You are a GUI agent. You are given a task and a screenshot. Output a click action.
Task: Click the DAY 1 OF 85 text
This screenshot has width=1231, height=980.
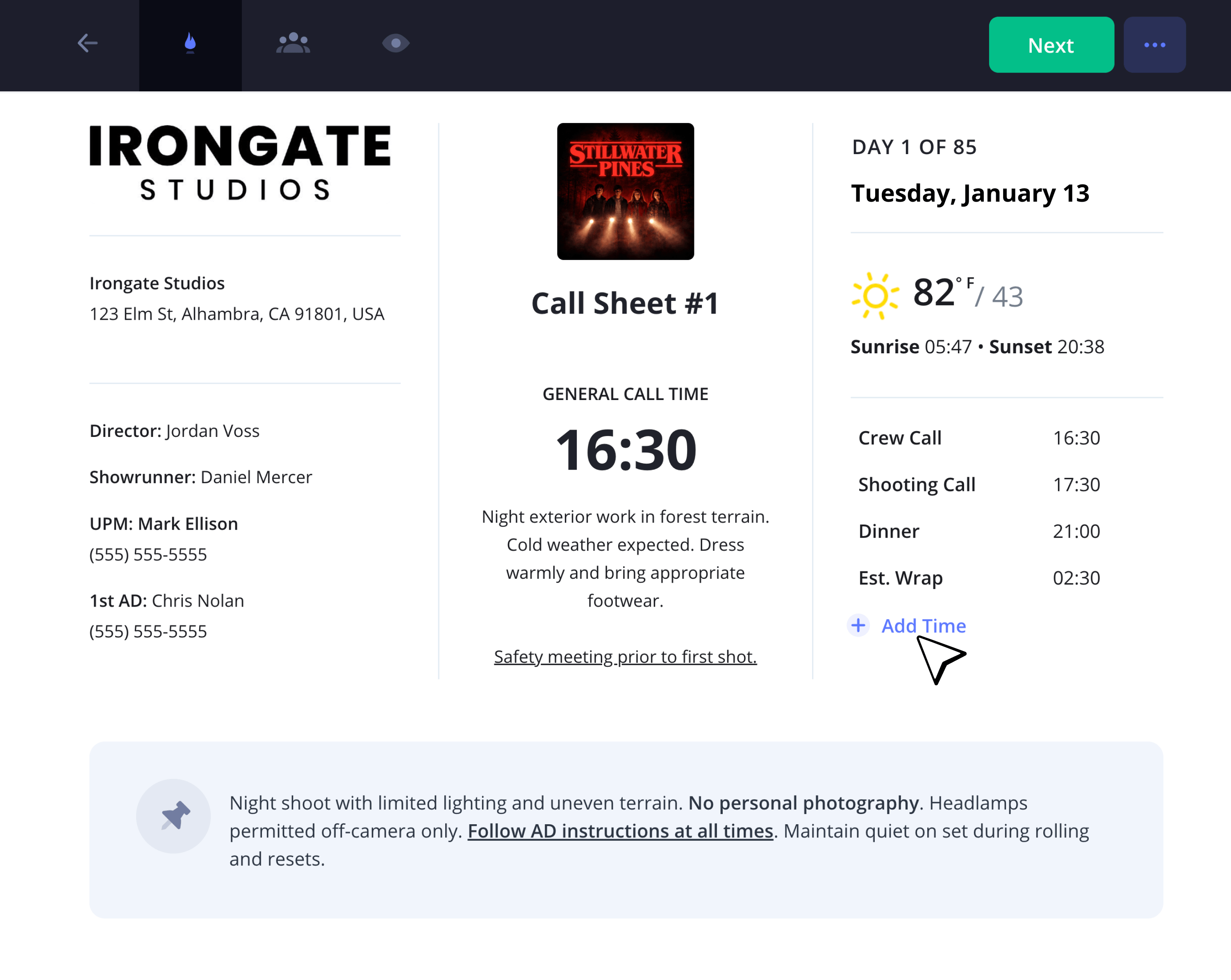click(914, 147)
